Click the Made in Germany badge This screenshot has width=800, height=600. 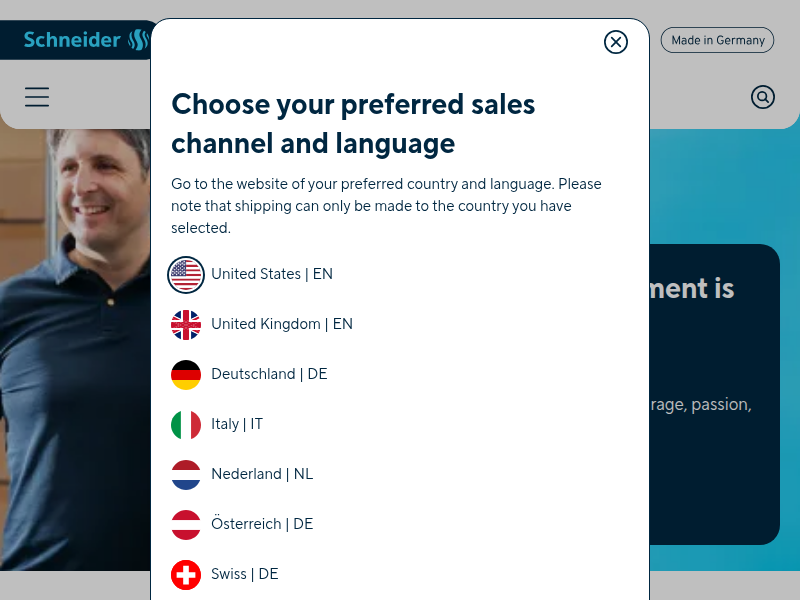pos(717,40)
